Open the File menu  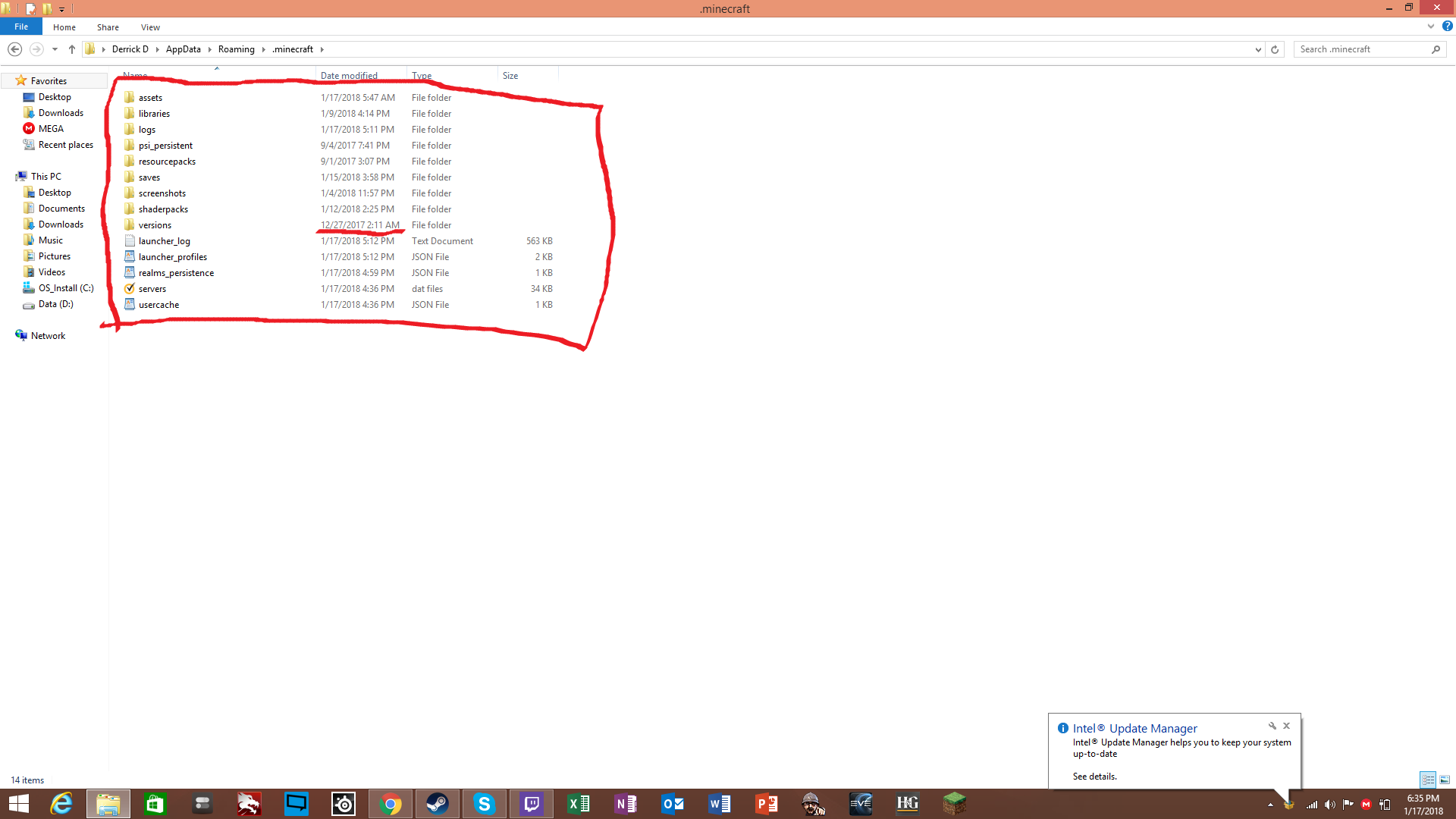click(x=21, y=27)
